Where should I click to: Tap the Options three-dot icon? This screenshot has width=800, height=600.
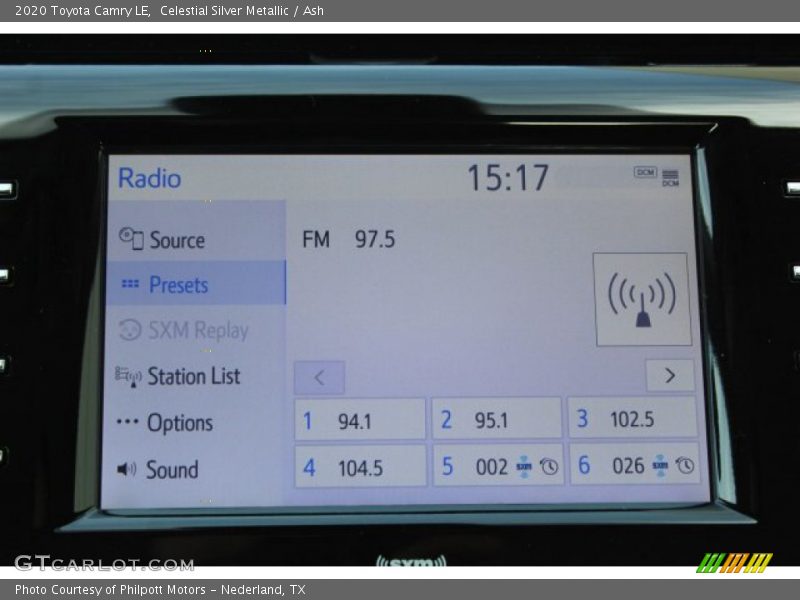point(127,422)
